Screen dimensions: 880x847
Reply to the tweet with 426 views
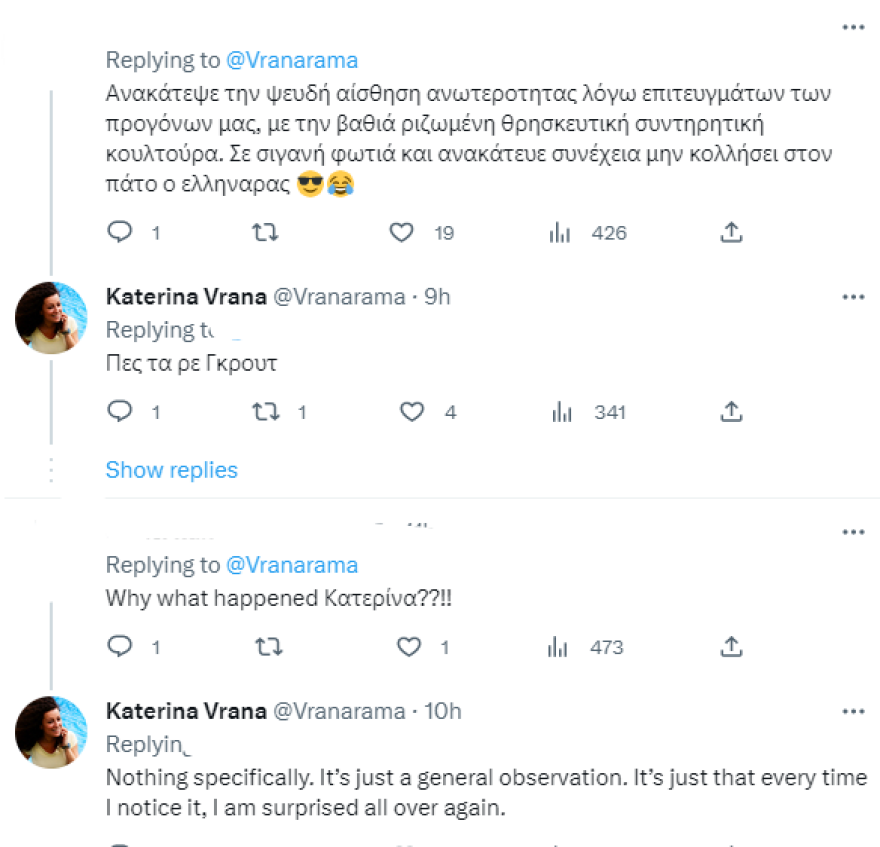pos(120,233)
